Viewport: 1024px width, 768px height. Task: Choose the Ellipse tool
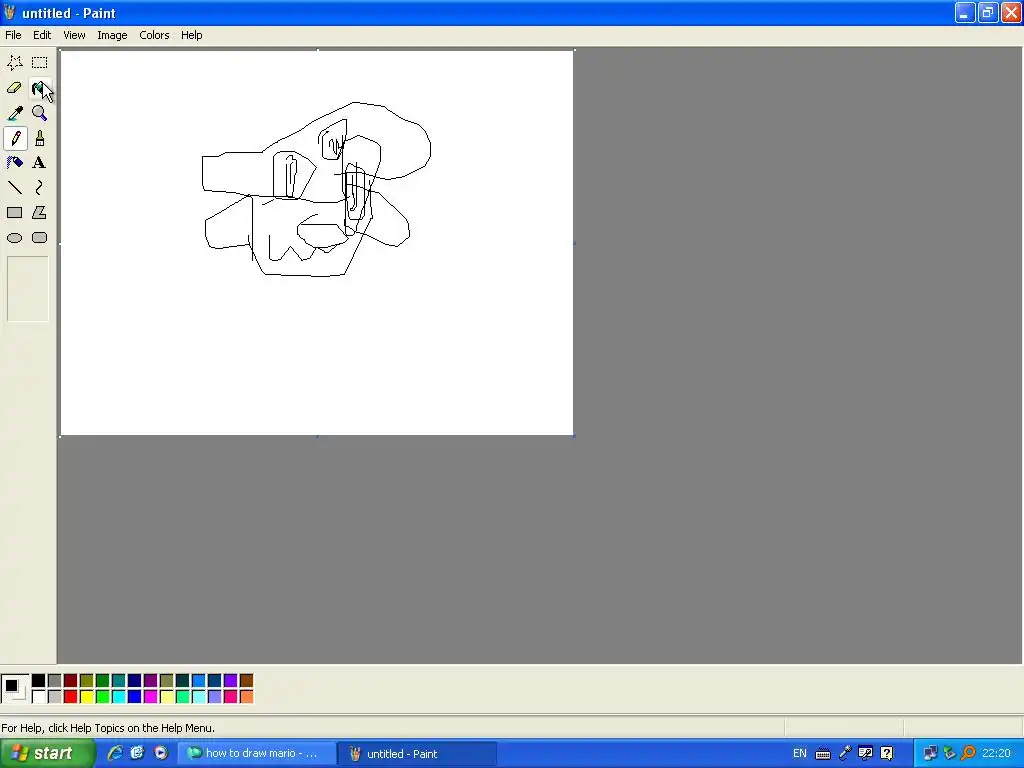point(14,238)
